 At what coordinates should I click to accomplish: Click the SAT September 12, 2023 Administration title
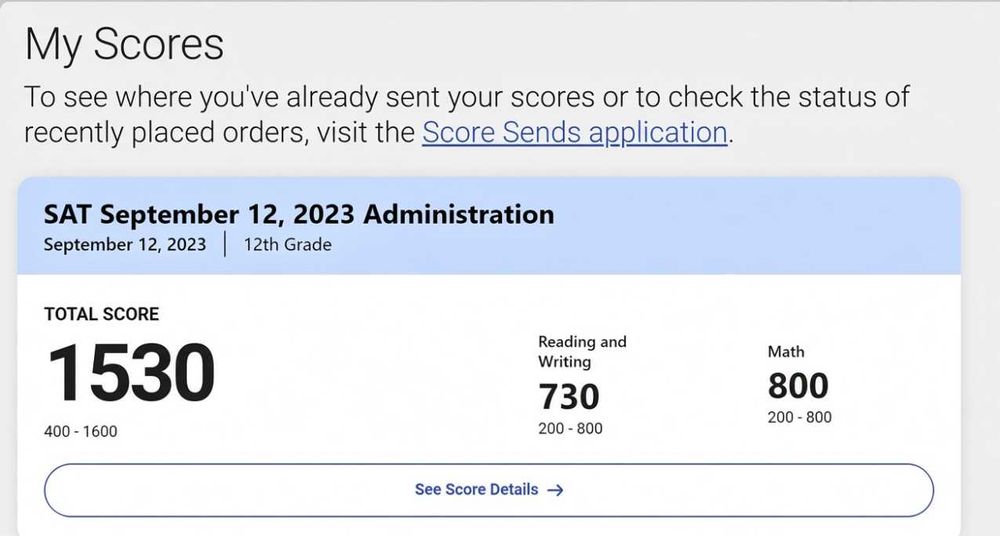[x=298, y=214]
